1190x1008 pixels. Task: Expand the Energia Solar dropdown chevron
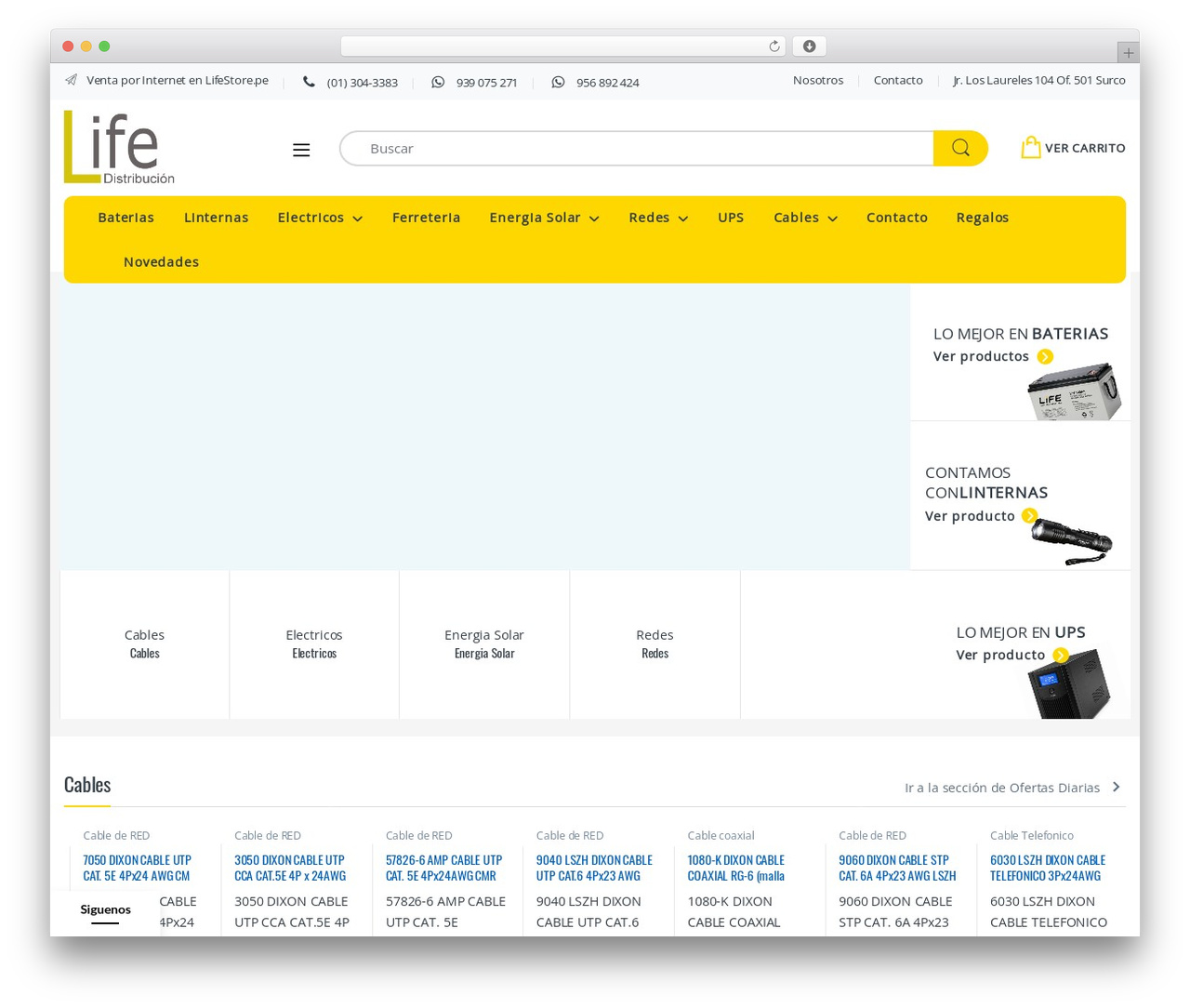click(594, 219)
